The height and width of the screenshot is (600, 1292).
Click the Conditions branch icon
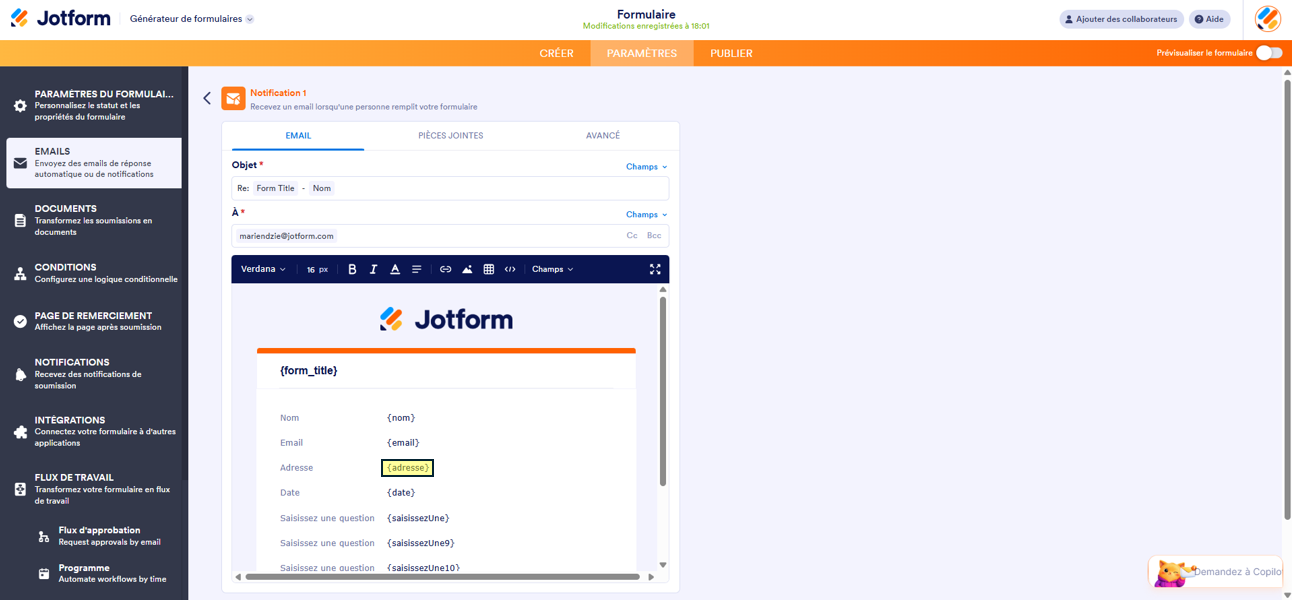(20, 274)
